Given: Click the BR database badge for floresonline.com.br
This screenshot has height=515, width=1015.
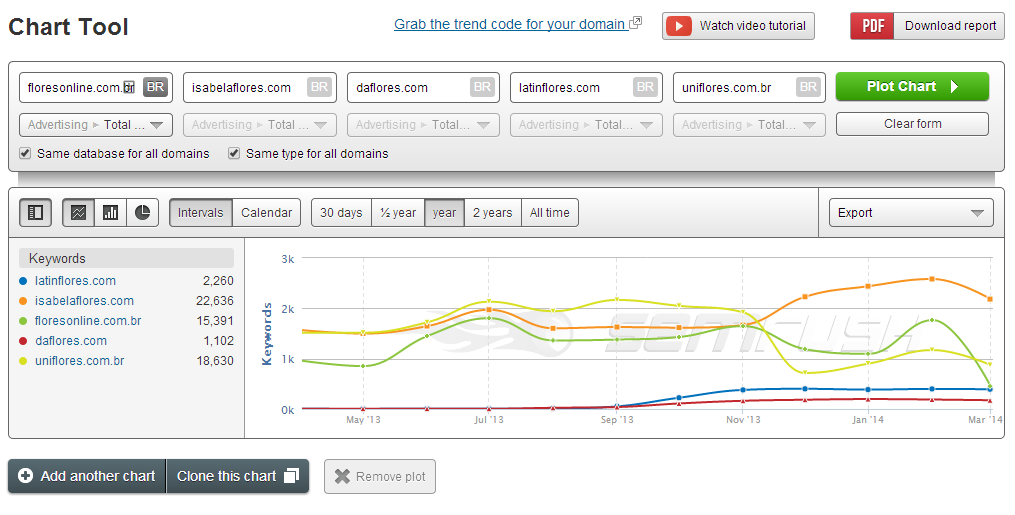Looking at the screenshot, I should click(x=155, y=88).
